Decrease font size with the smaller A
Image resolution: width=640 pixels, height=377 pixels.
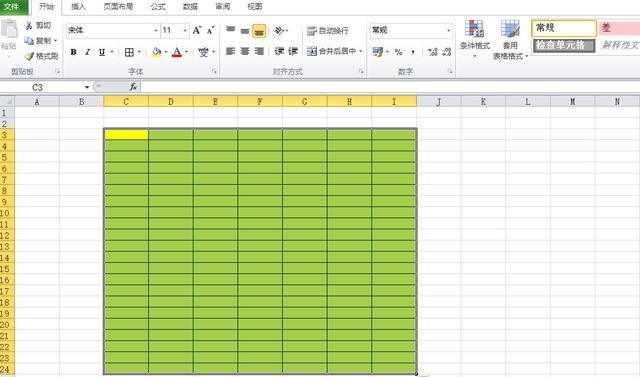pos(211,30)
